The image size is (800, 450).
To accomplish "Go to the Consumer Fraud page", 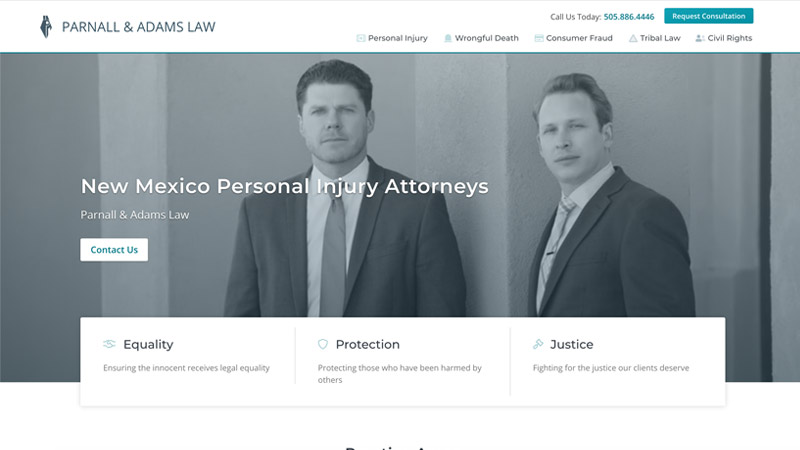I will click(x=573, y=38).
